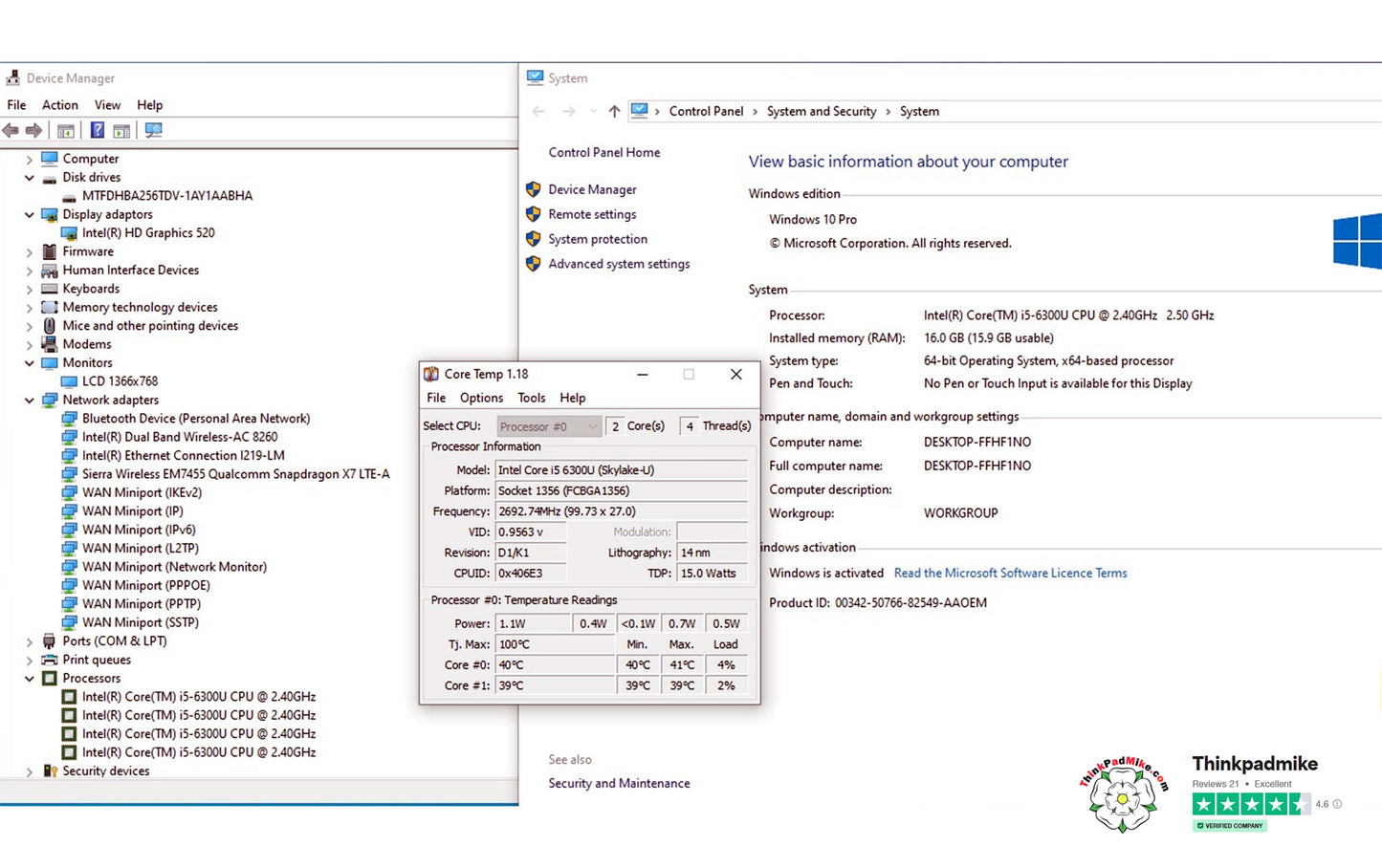Click the Remote settings link
The width and height of the screenshot is (1382, 868).
coord(592,214)
